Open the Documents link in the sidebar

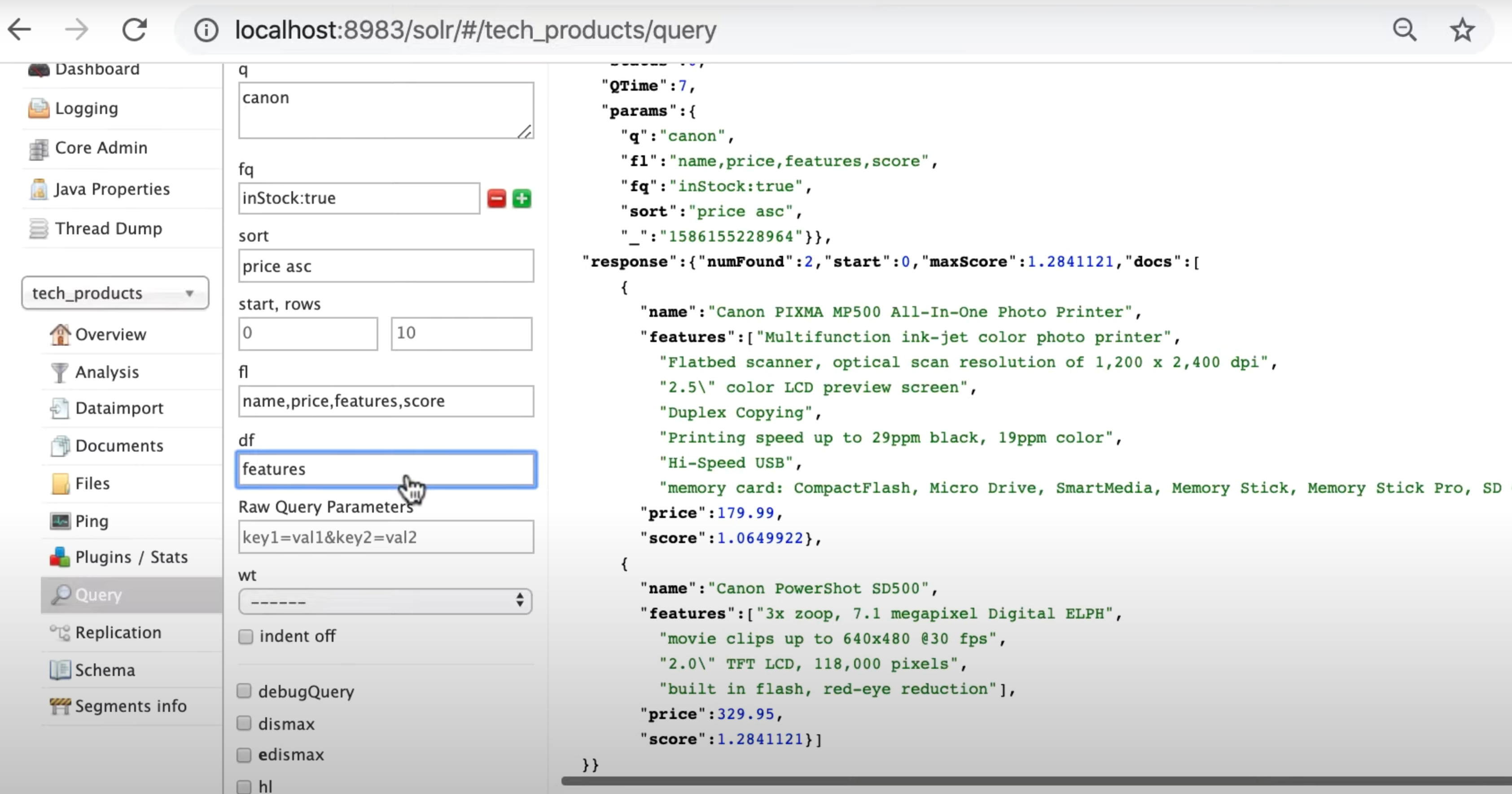point(118,445)
